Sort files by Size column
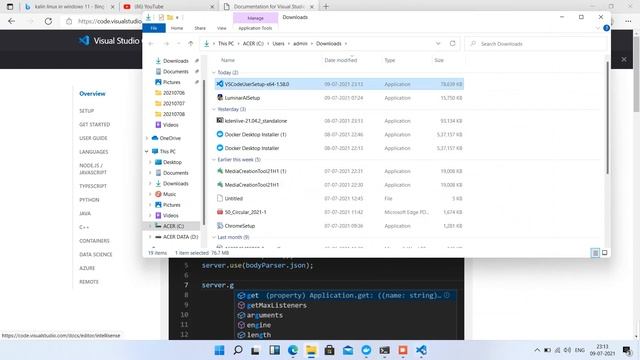 coord(439,60)
